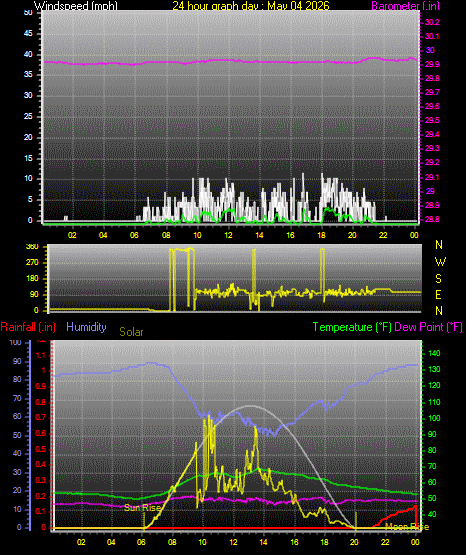
Task: Click the 100 humidity scale value
Action: coord(16,343)
